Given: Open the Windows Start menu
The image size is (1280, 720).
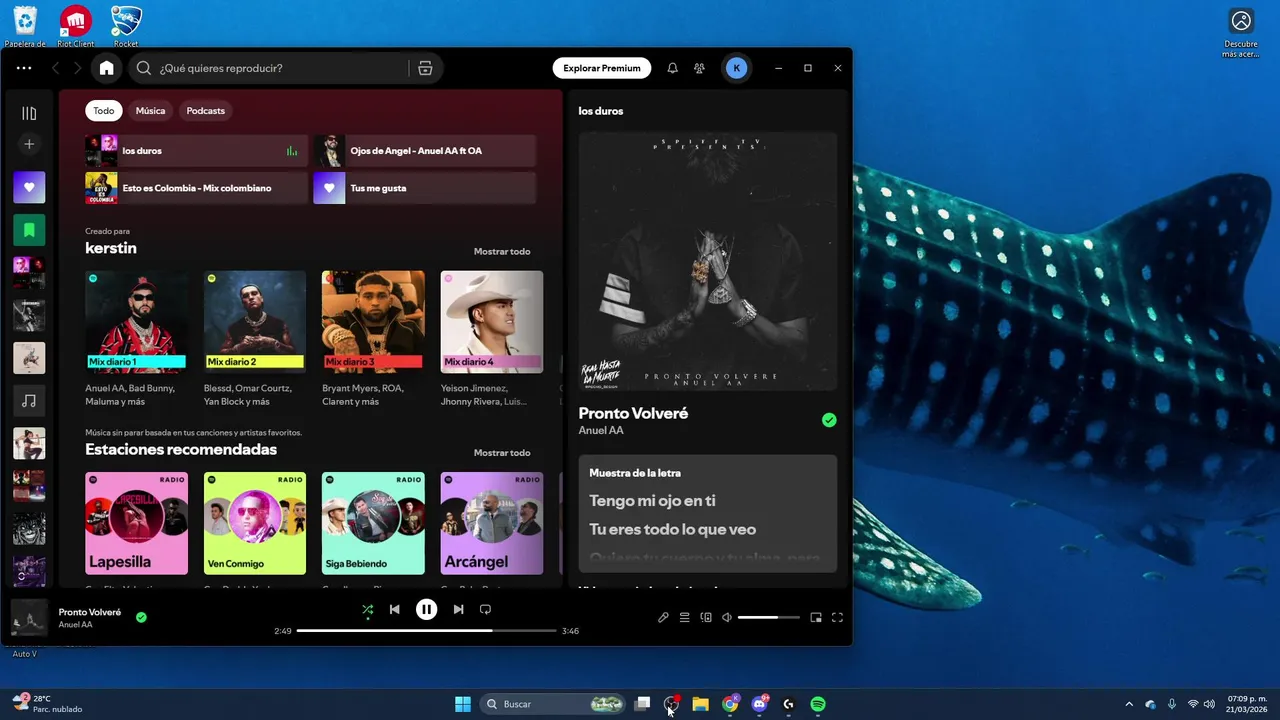Looking at the screenshot, I should (x=463, y=704).
